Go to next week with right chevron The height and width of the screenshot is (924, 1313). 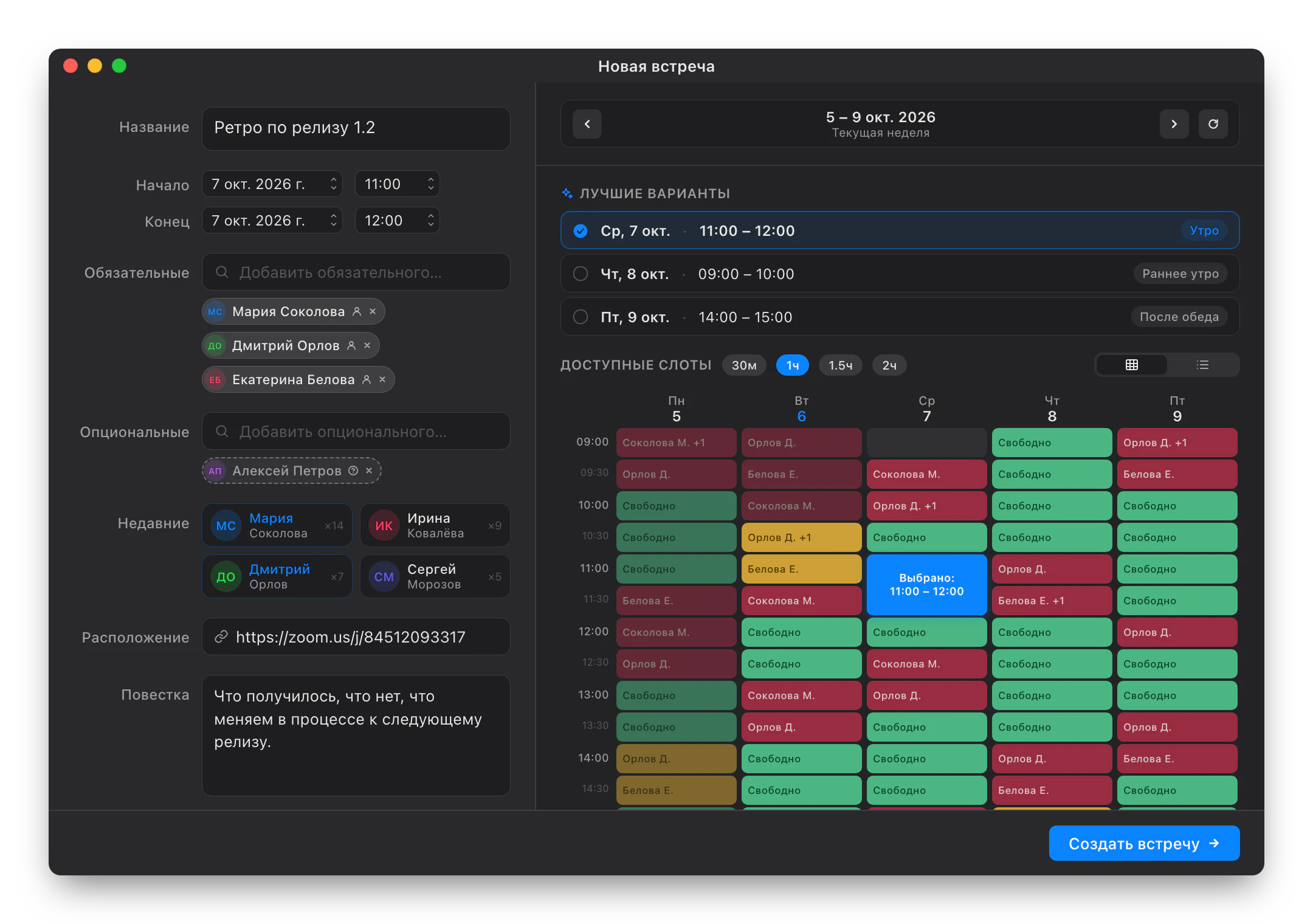(x=1174, y=124)
